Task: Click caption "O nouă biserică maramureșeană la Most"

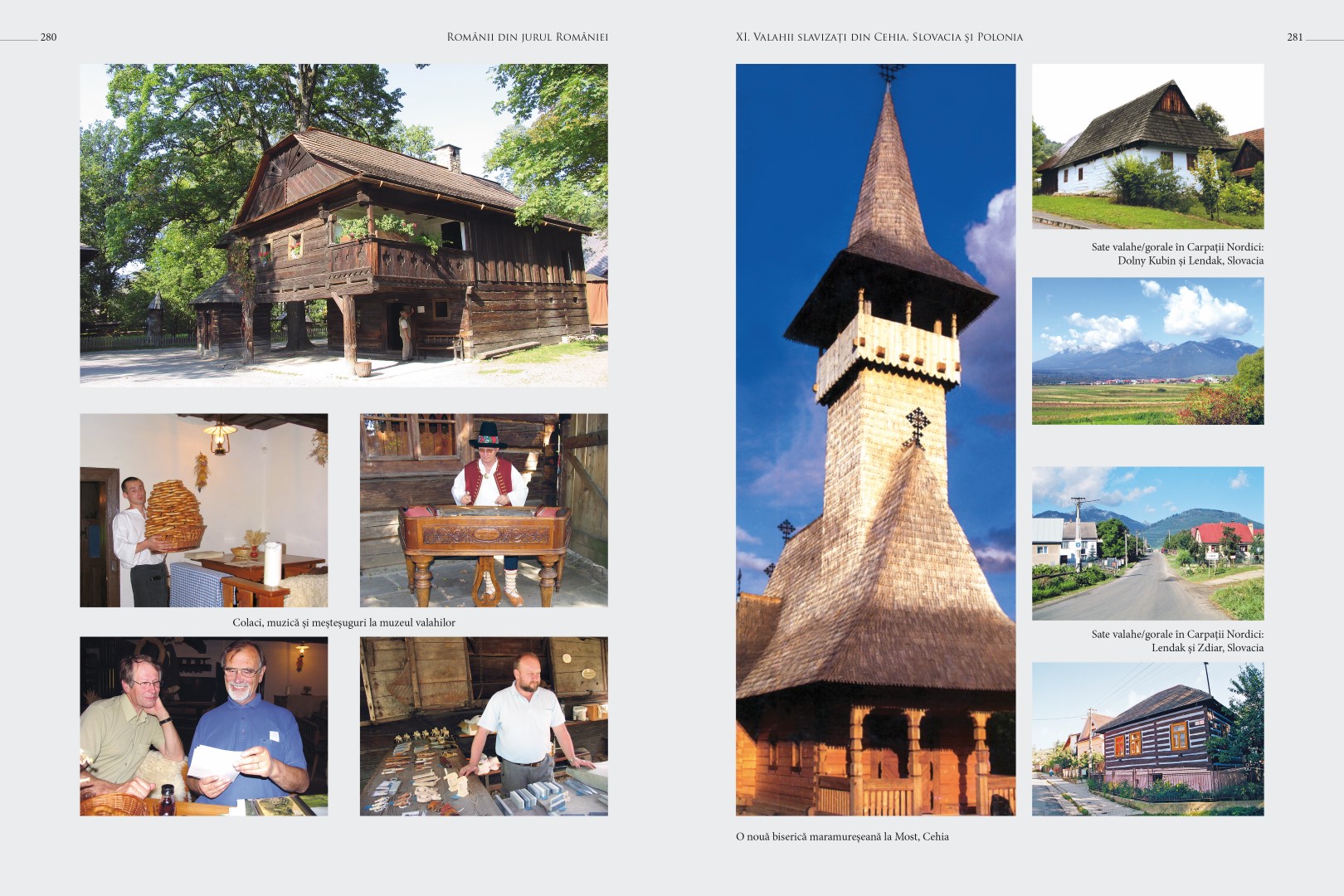Action: (842, 836)
